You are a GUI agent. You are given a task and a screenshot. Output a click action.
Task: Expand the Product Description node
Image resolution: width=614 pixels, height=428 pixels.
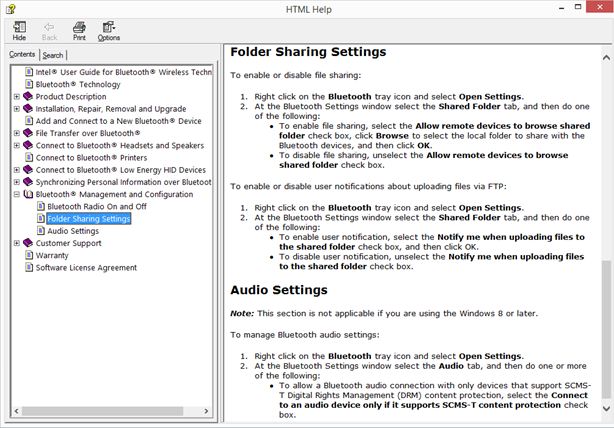click(16, 96)
